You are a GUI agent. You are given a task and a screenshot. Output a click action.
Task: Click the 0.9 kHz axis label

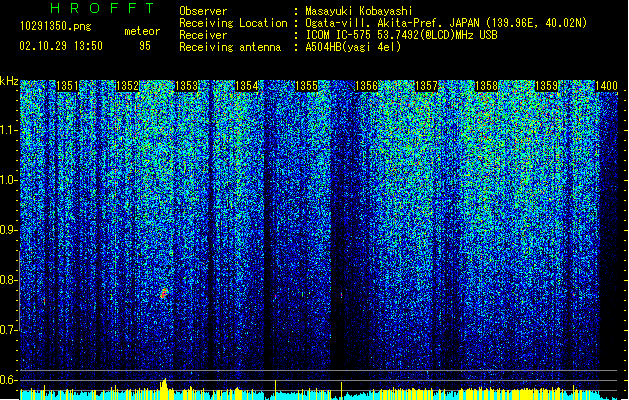[x=9, y=230]
